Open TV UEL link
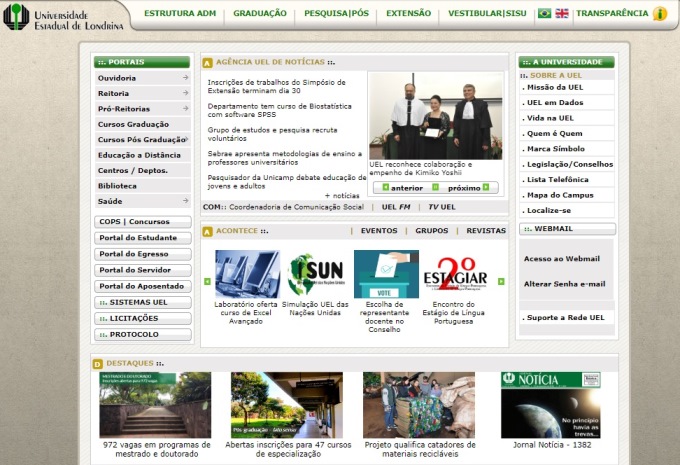 pyautogui.click(x=441, y=207)
